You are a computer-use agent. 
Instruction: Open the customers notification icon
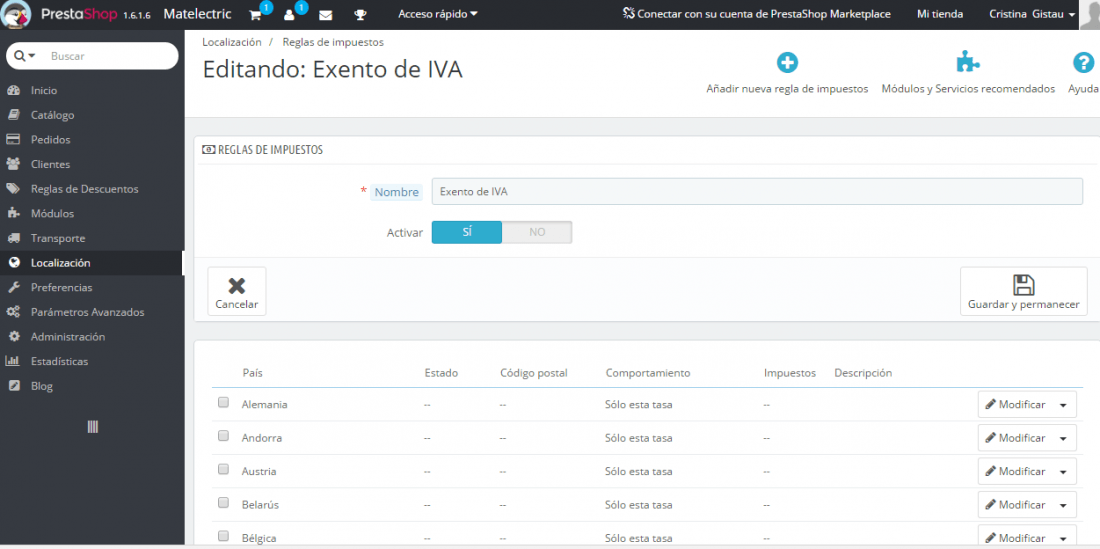pyautogui.click(x=290, y=14)
